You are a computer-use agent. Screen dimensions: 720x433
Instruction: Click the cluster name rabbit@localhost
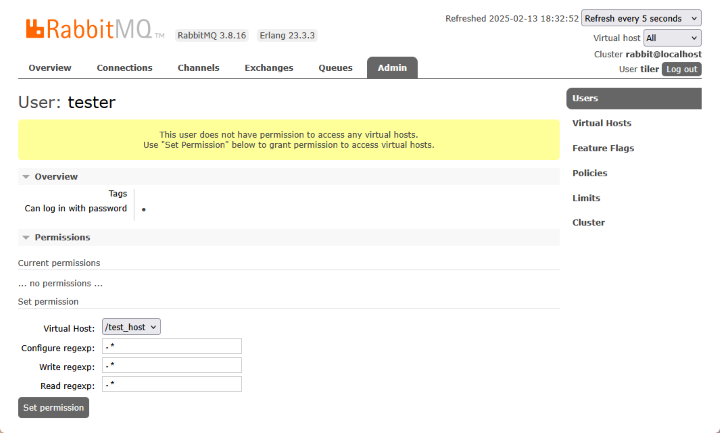663,54
